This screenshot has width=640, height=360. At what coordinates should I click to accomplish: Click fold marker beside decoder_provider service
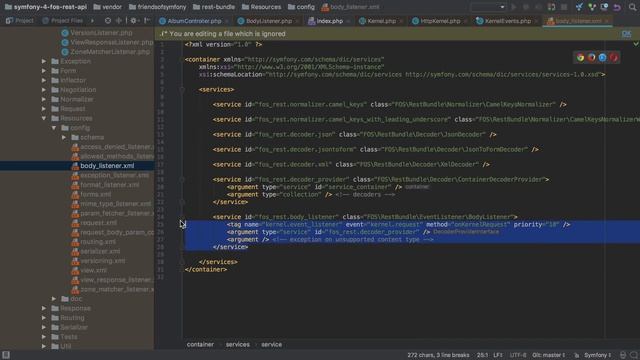(182, 179)
